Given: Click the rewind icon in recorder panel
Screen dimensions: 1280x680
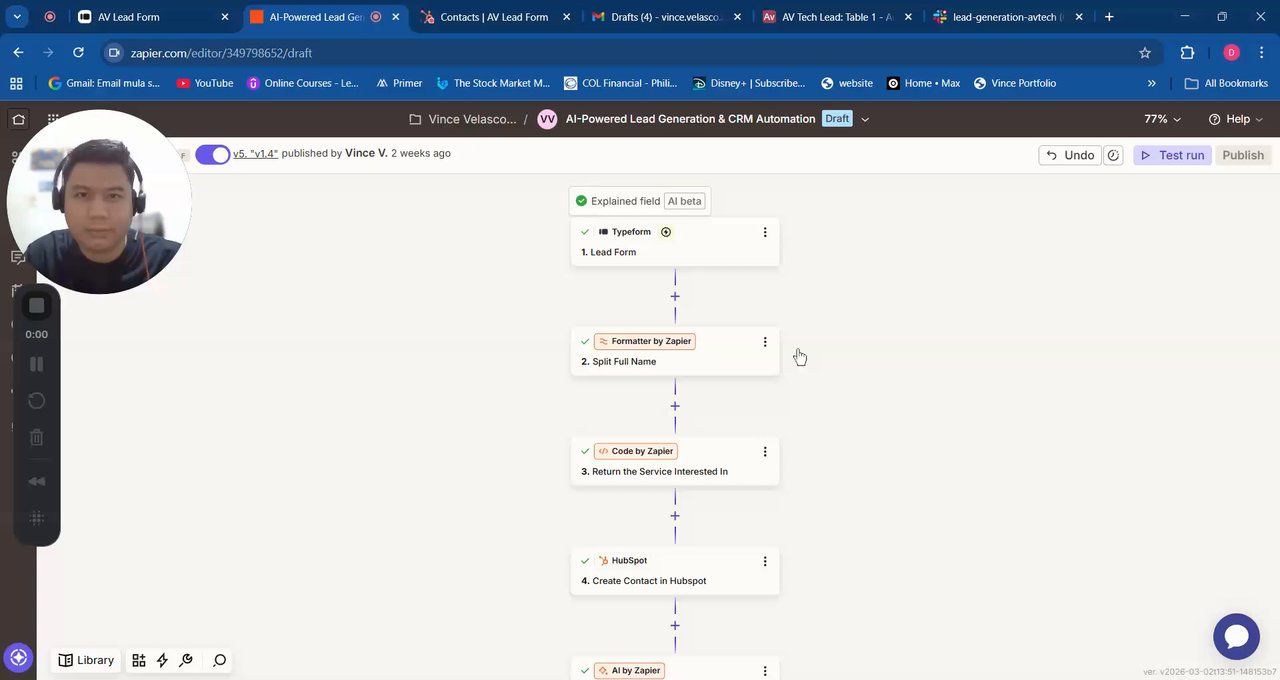Looking at the screenshot, I should coord(36,481).
